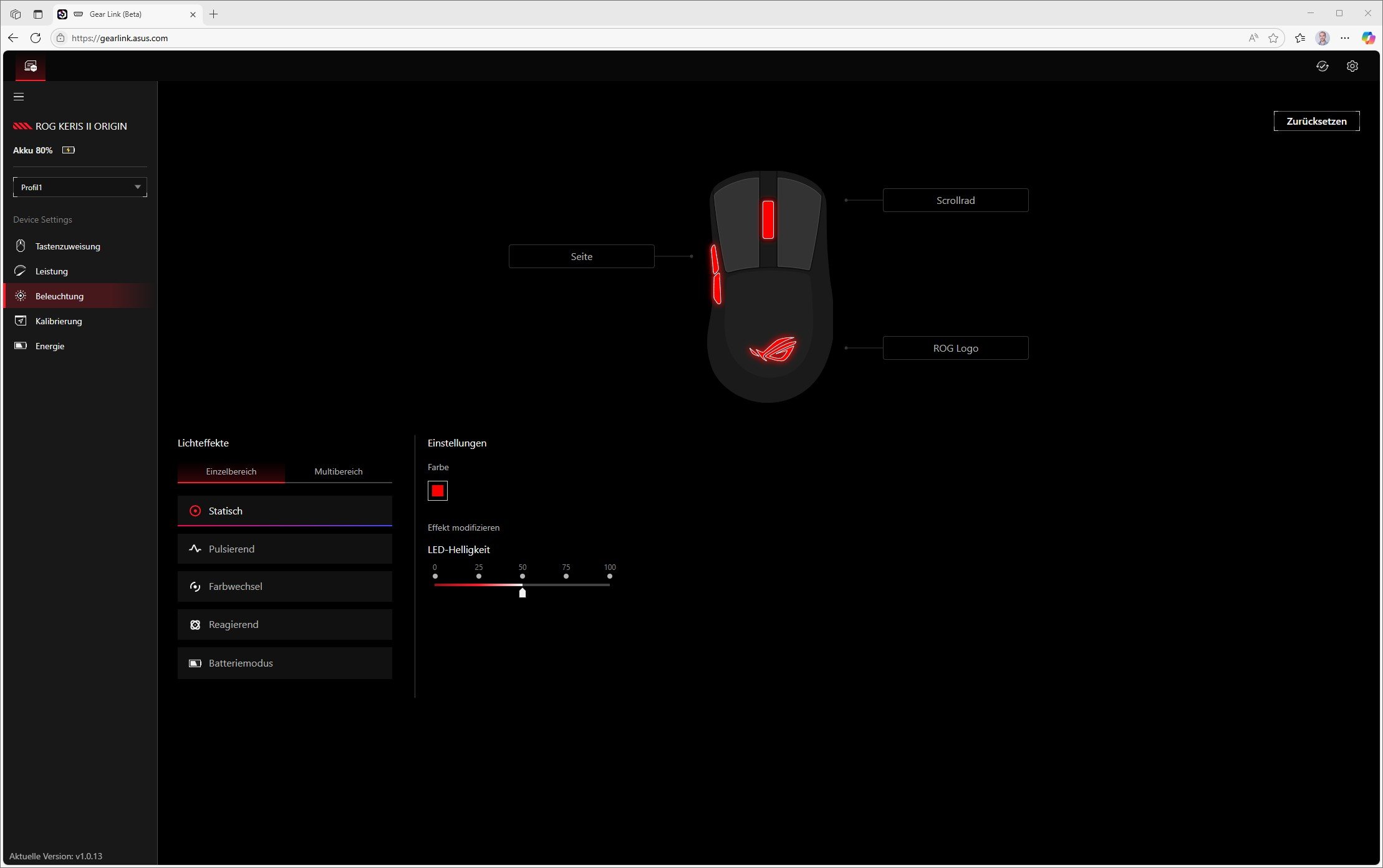Click the Kalibrierung icon in the sidebar
Image resolution: width=1383 pixels, height=868 pixels.
[21, 321]
